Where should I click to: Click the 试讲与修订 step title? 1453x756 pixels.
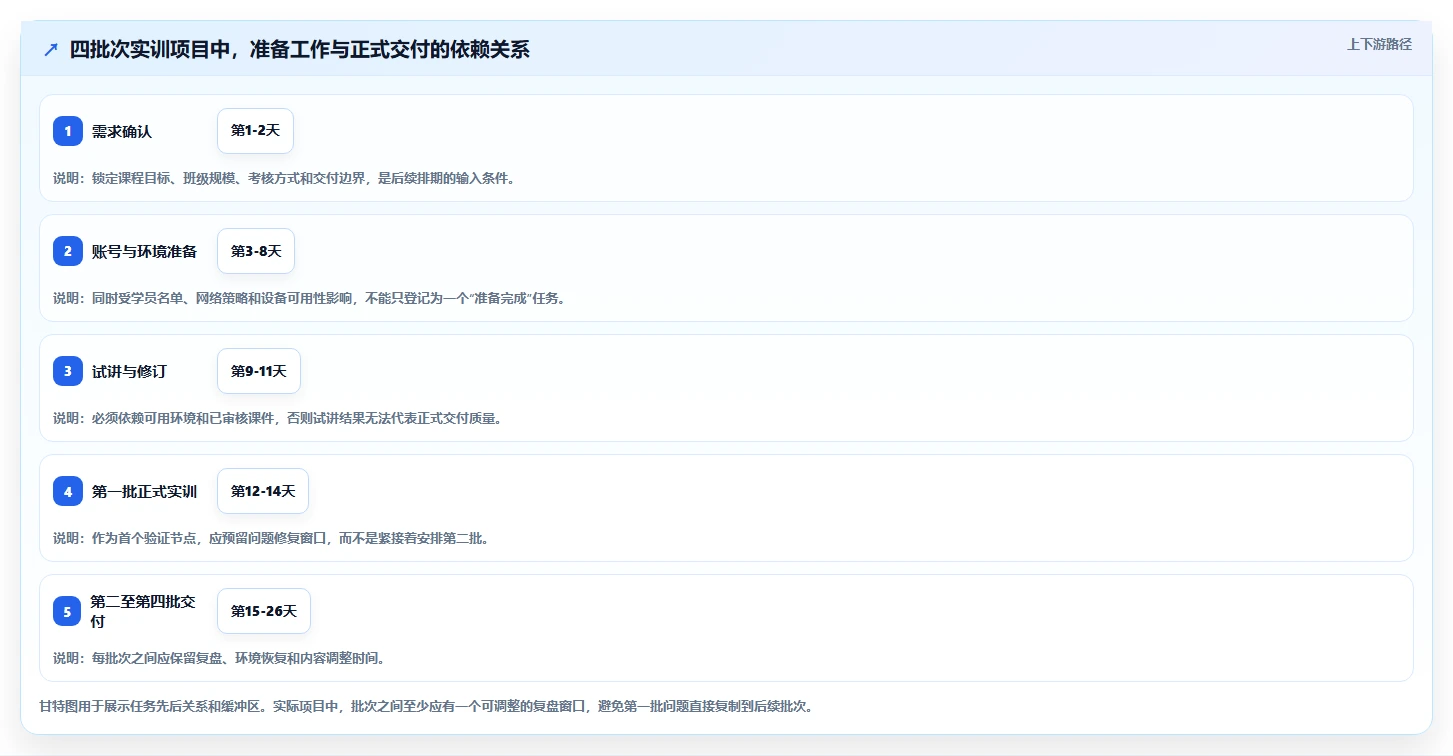click(129, 372)
